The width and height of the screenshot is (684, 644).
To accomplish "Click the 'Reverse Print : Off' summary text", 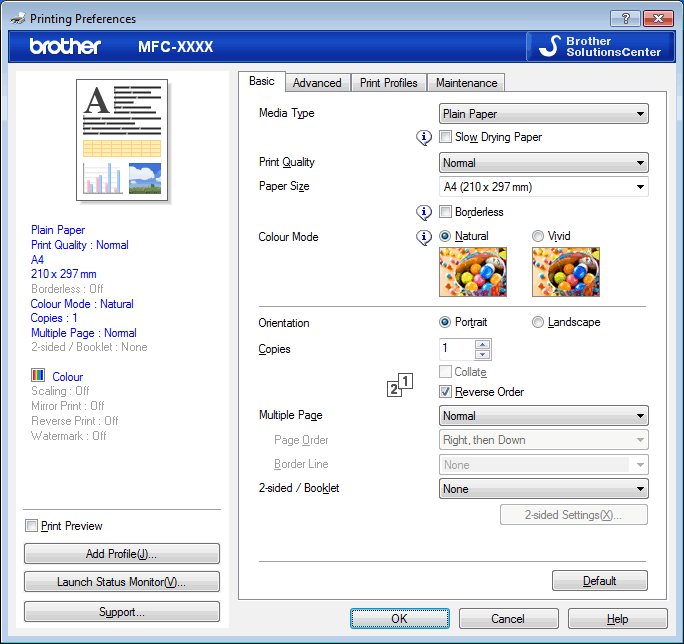I will (75, 421).
